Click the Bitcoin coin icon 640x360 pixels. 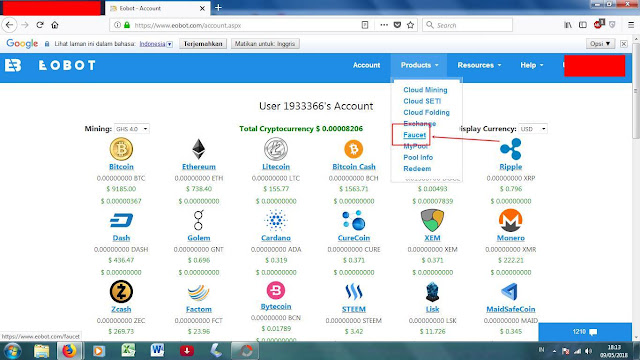[121, 149]
